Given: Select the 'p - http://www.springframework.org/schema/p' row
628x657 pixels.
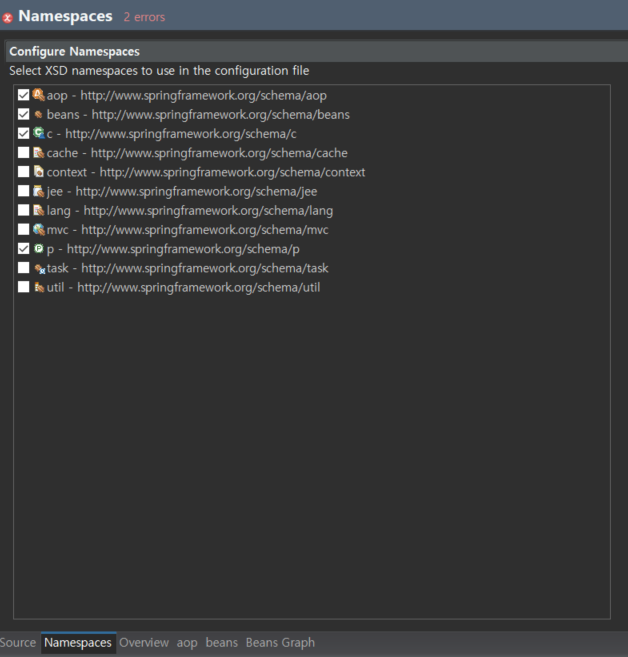Looking at the screenshot, I should click(x=173, y=249).
